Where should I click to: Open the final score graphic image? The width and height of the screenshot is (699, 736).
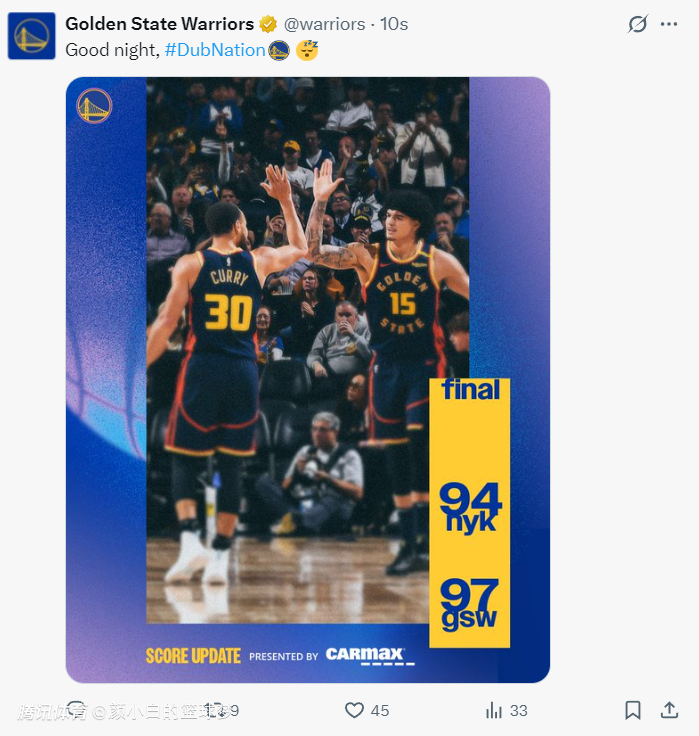pos(308,380)
